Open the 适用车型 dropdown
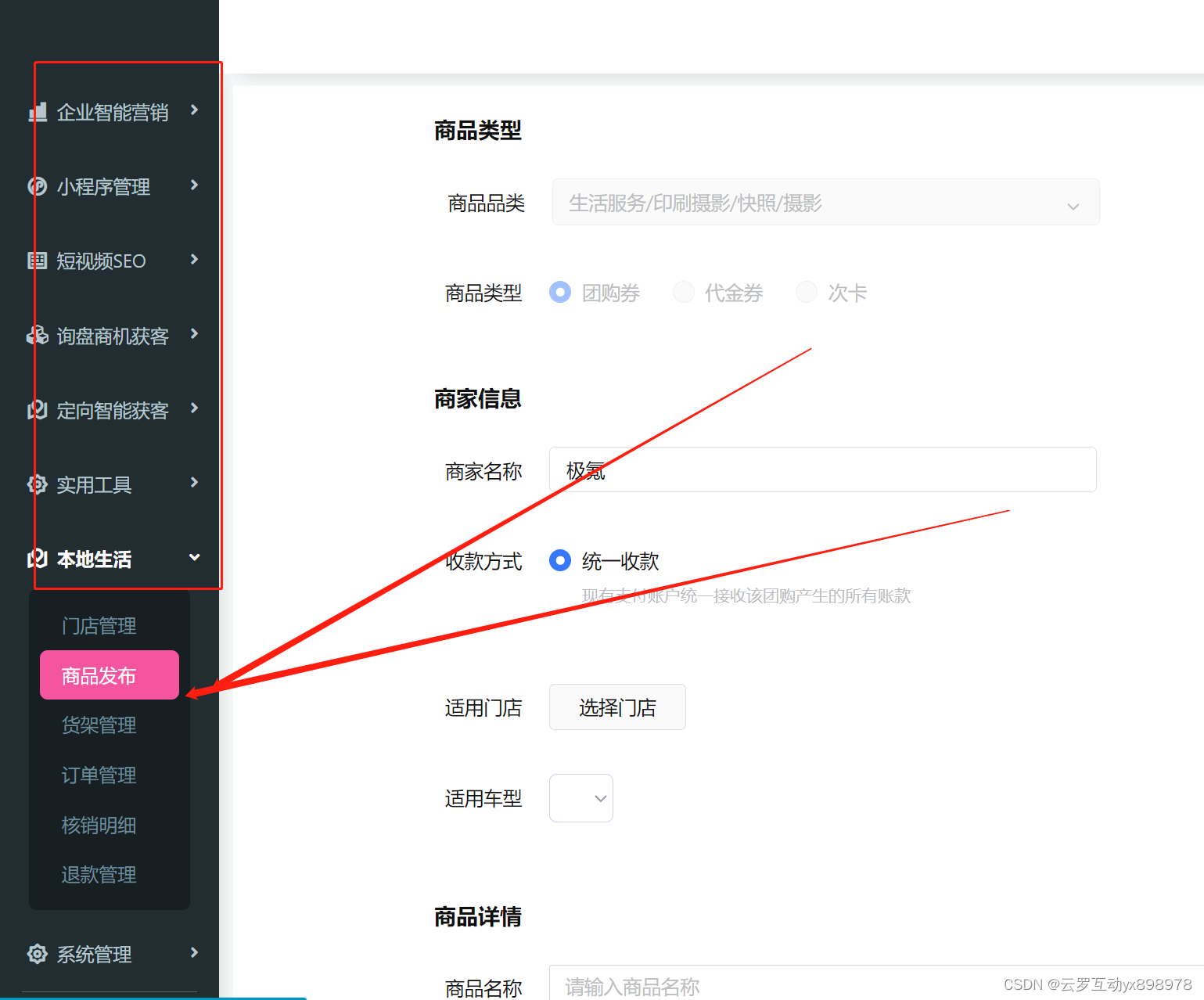Viewport: 1204px width, 1000px height. pyautogui.click(x=581, y=798)
